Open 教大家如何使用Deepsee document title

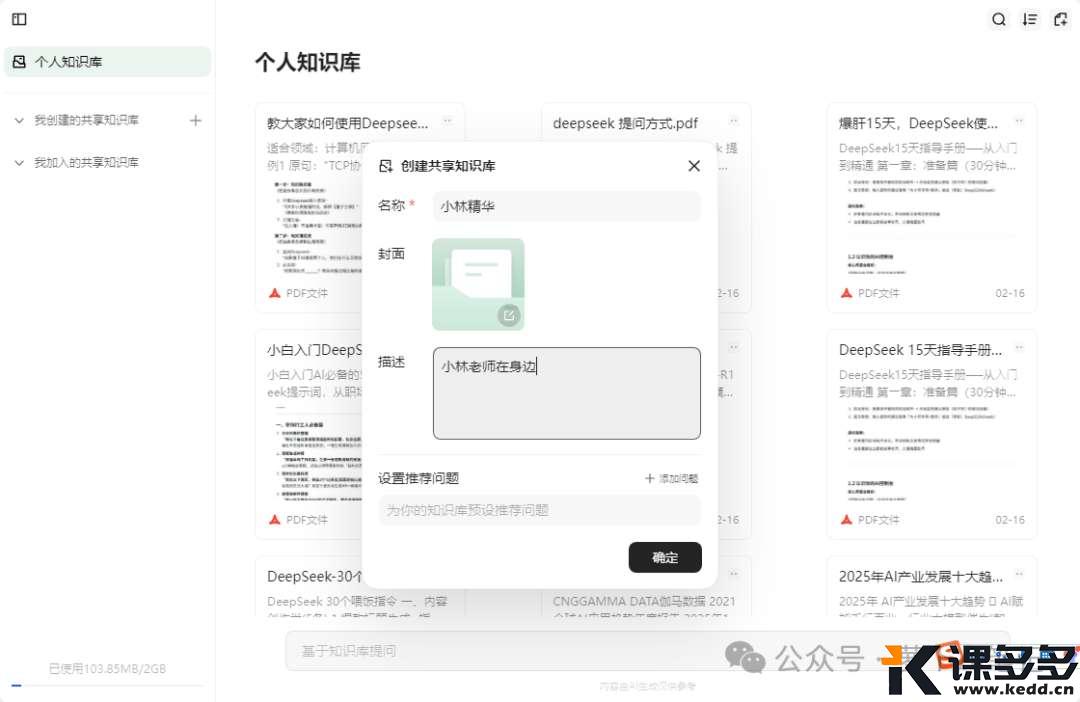(x=347, y=123)
